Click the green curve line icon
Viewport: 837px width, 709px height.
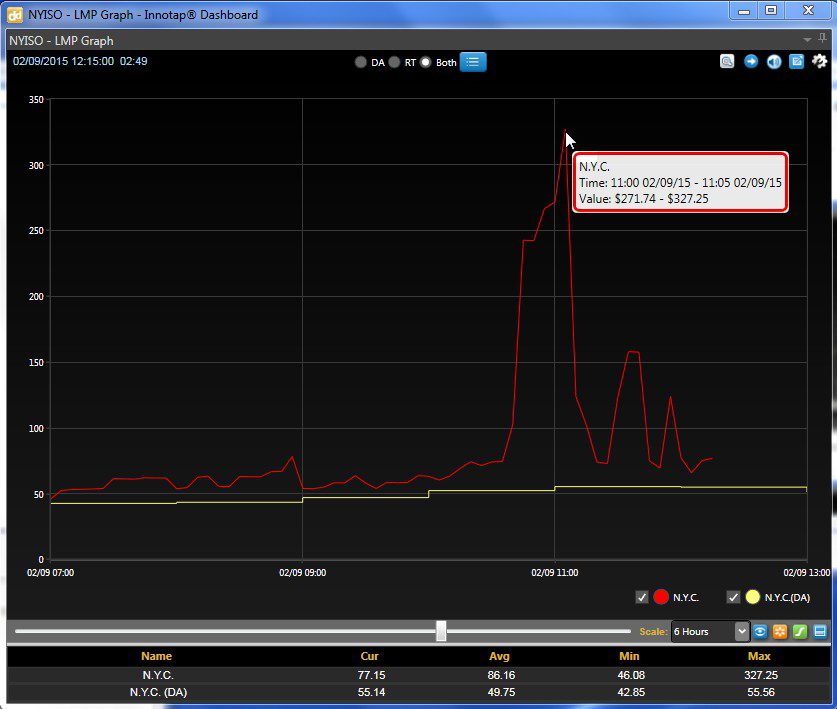tap(800, 632)
